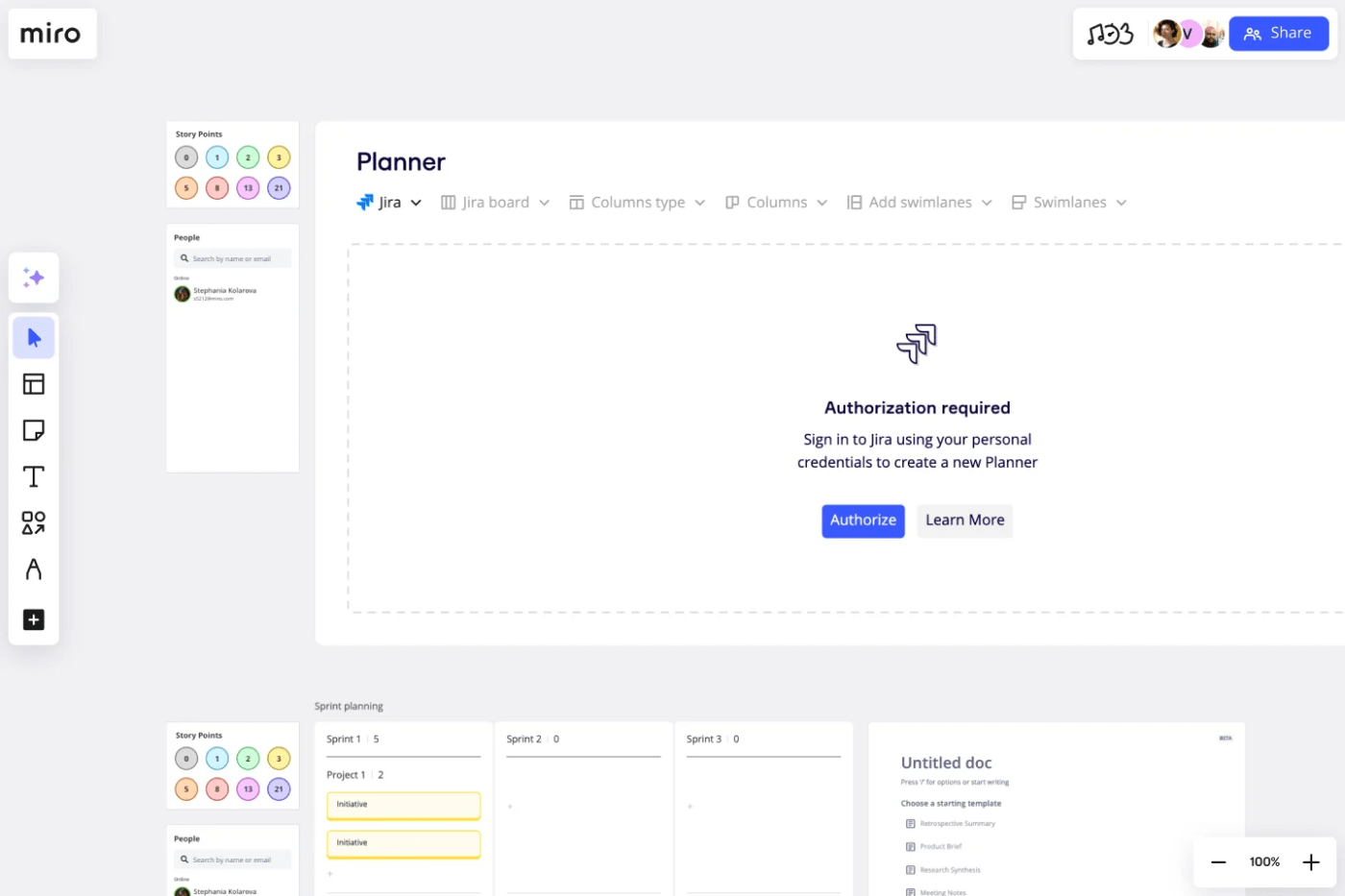Select the red 8 story point in top panel
1345x896 pixels.
pos(217,188)
